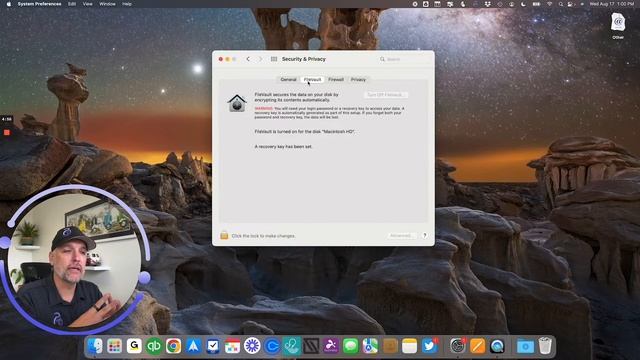Screen dimensions: 640x360
Task: Switch to the Firewall tab
Action: [336, 80]
